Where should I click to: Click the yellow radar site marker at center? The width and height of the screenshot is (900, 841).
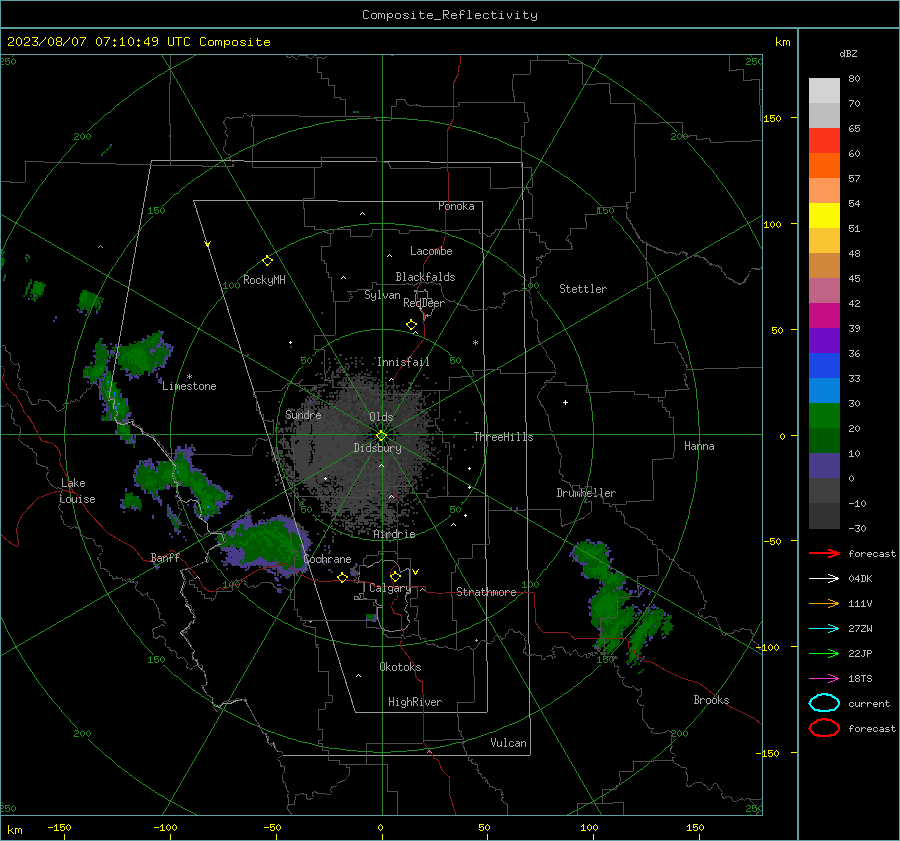point(382,435)
